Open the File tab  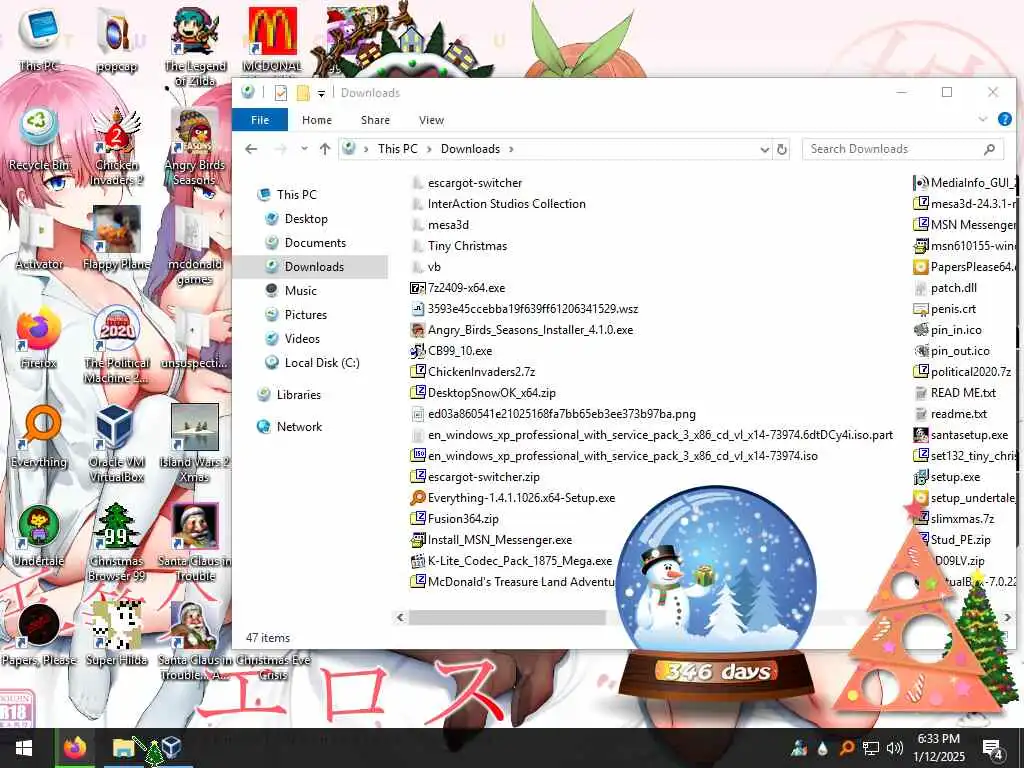(x=260, y=120)
